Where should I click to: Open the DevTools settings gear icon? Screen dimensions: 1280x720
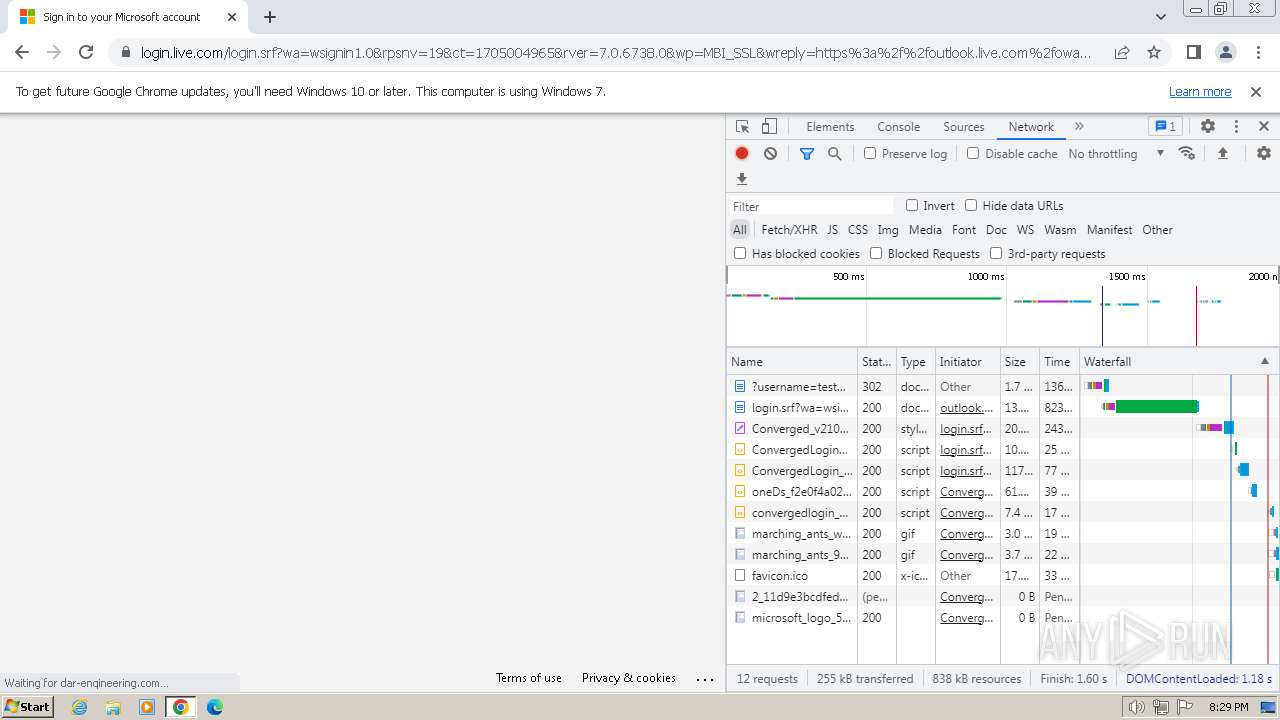[x=1208, y=127]
